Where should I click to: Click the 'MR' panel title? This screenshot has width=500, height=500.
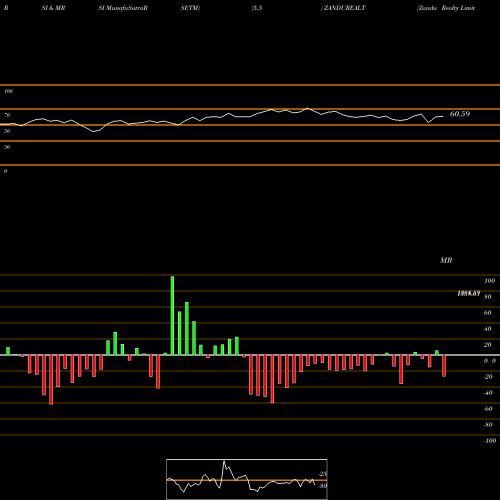(446, 260)
